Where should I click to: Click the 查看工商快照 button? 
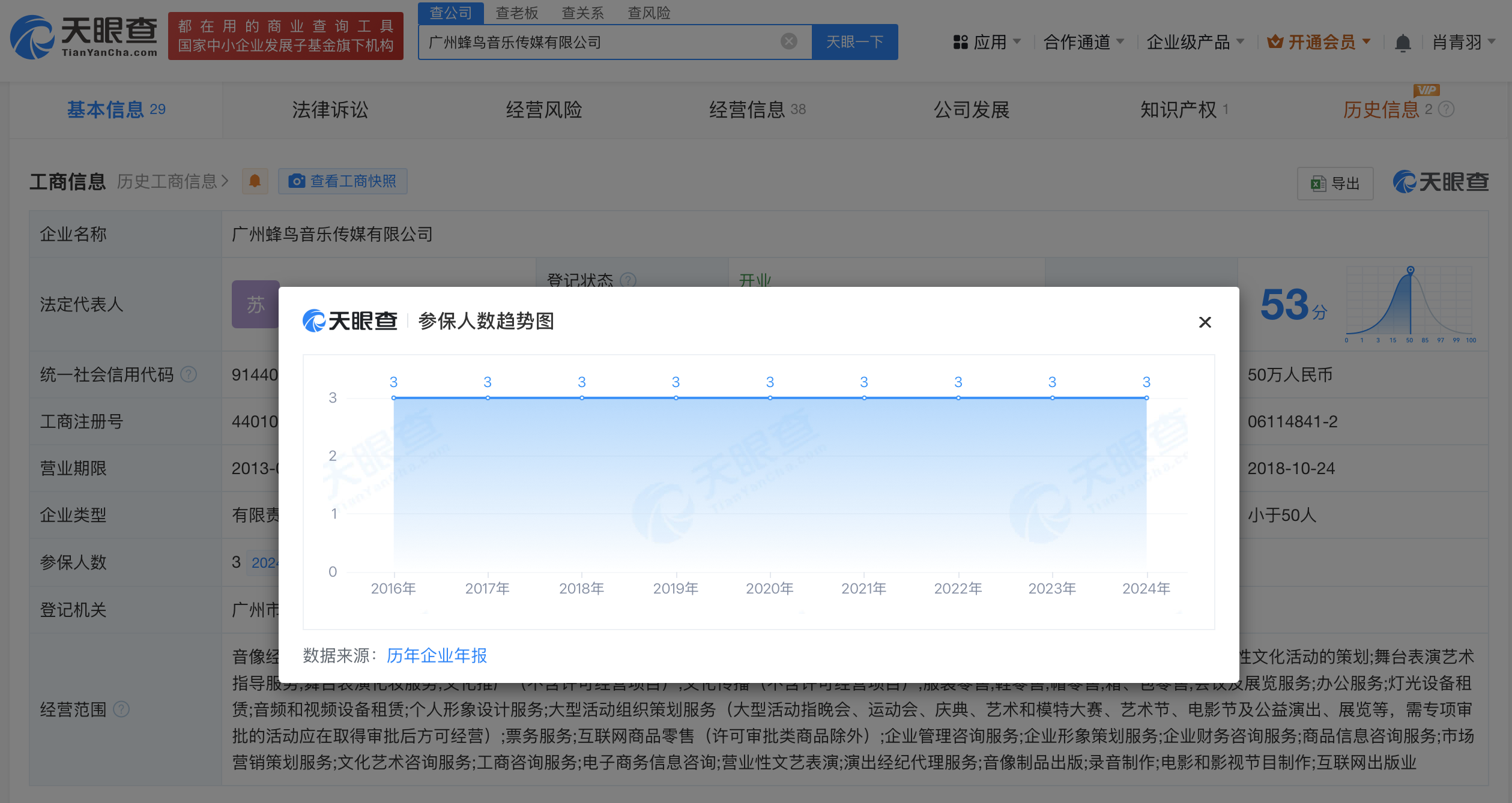(x=342, y=181)
